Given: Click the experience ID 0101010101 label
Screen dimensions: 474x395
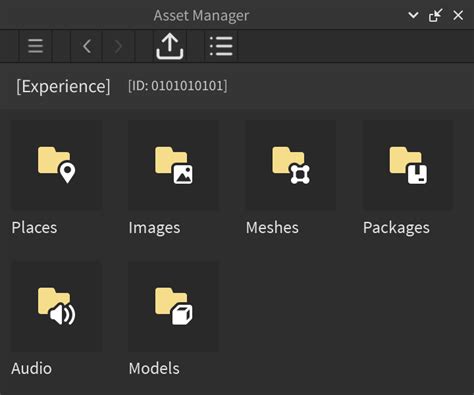Looking at the screenshot, I should [x=178, y=86].
